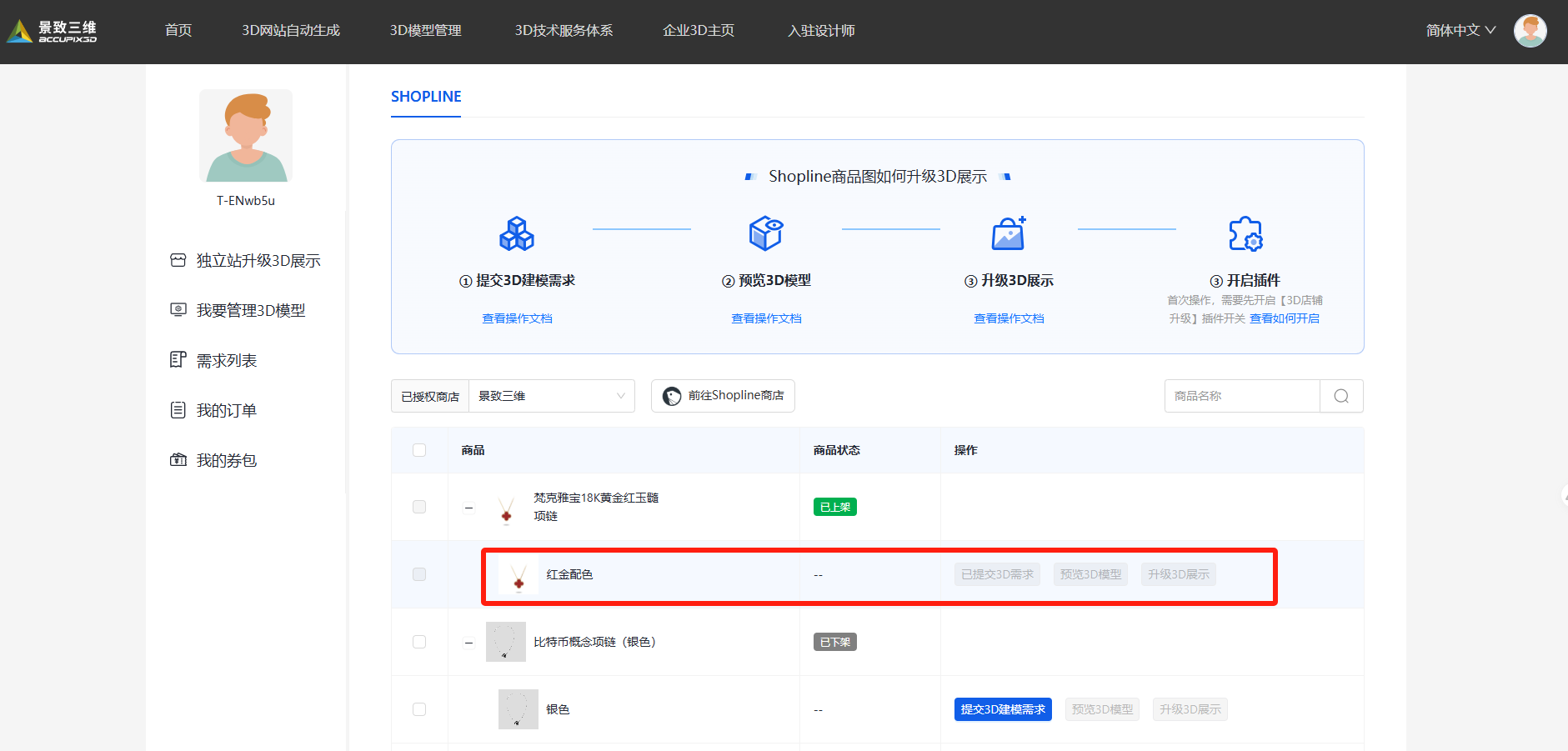Click the list icon beside 需求列表

pyautogui.click(x=178, y=360)
